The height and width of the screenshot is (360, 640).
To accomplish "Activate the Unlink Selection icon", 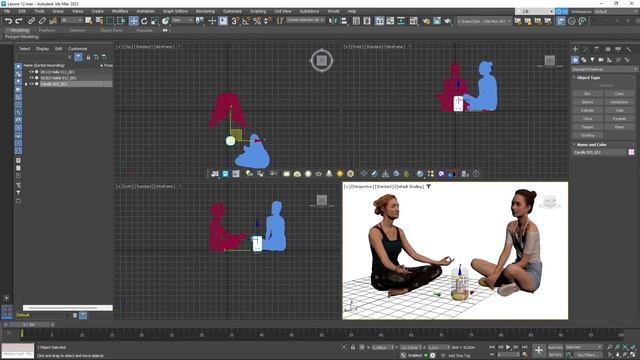I will pos(42,21).
